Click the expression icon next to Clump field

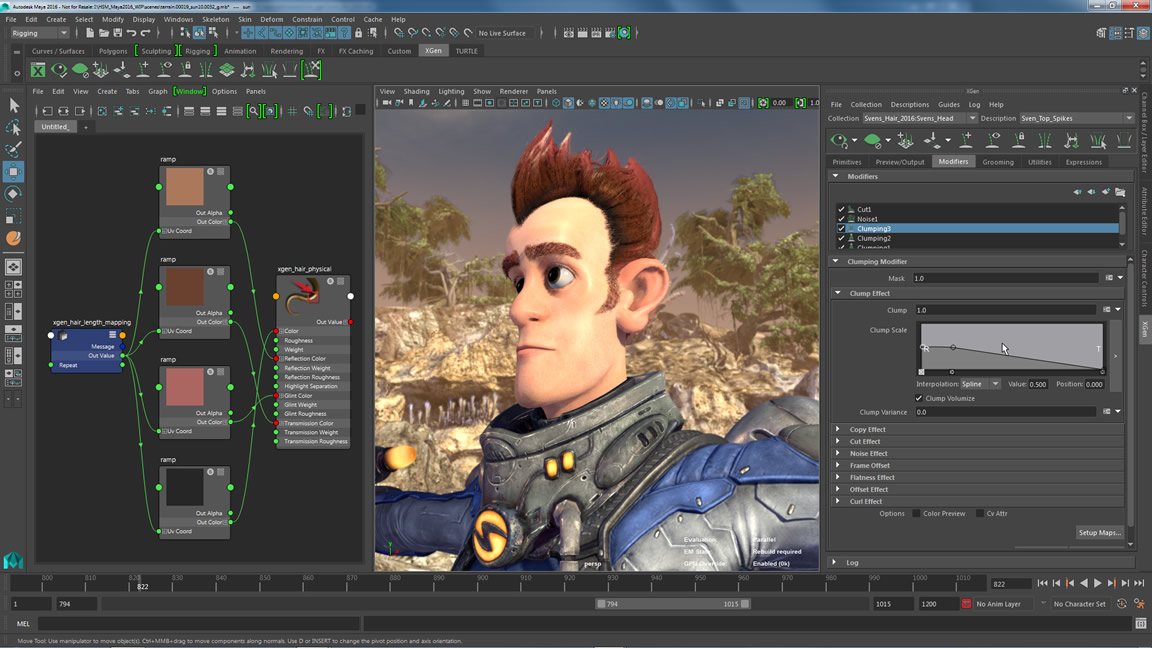point(1106,309)
